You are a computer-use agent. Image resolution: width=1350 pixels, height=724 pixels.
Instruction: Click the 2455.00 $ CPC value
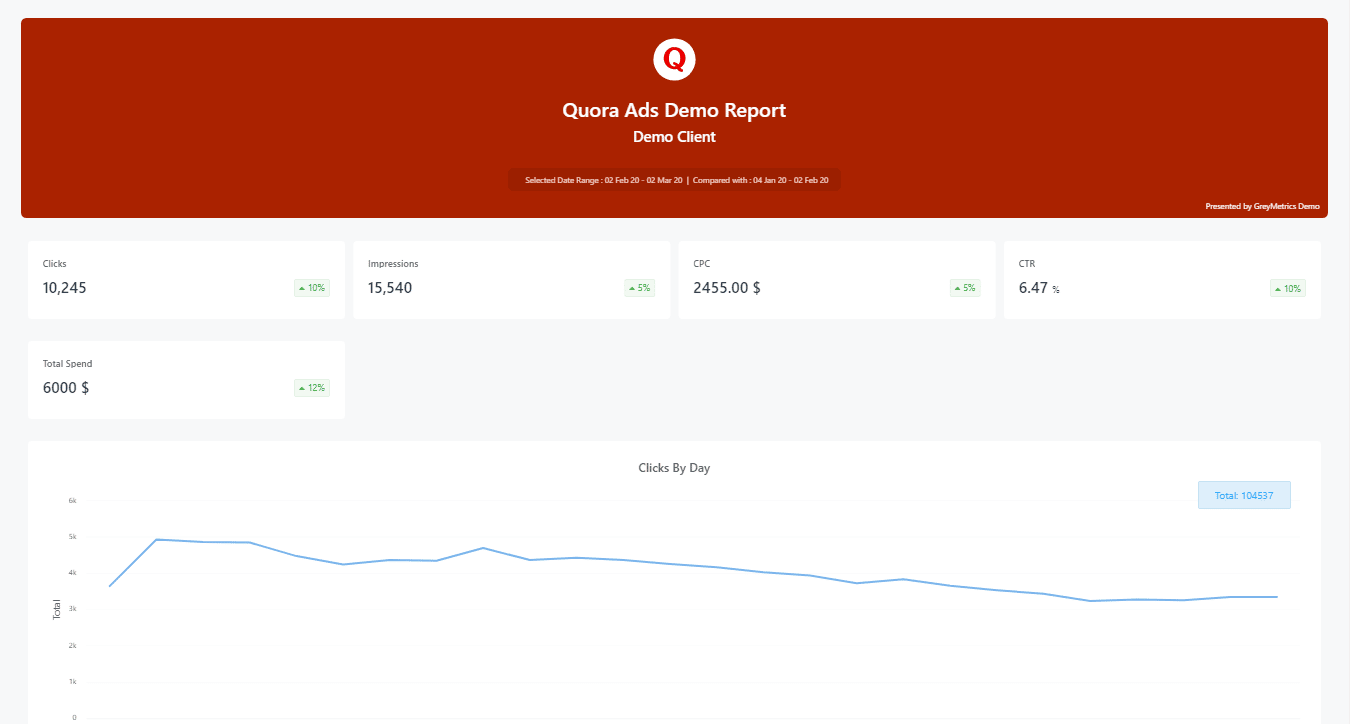point(727,288)
